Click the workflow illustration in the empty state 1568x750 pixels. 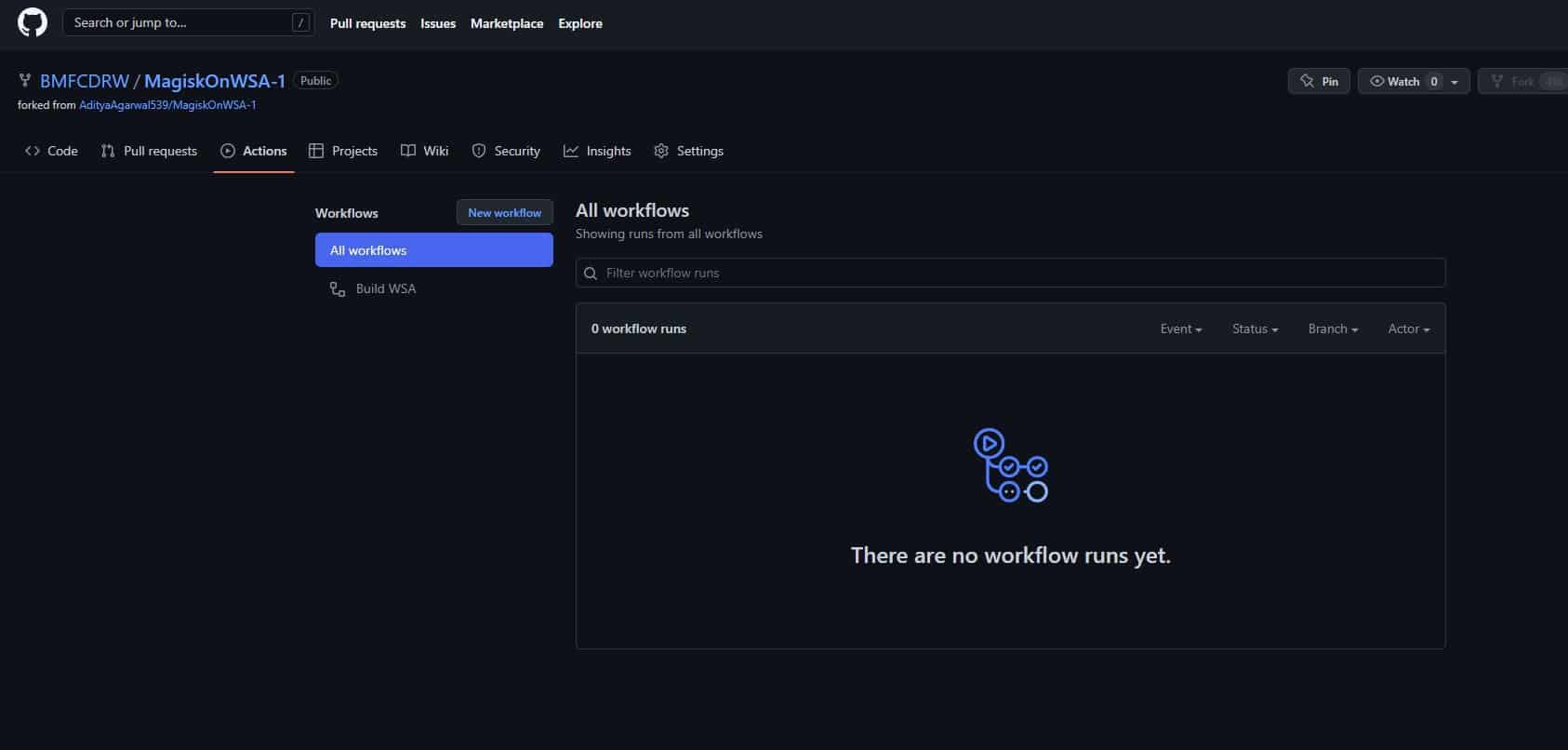pos(1011,465)
